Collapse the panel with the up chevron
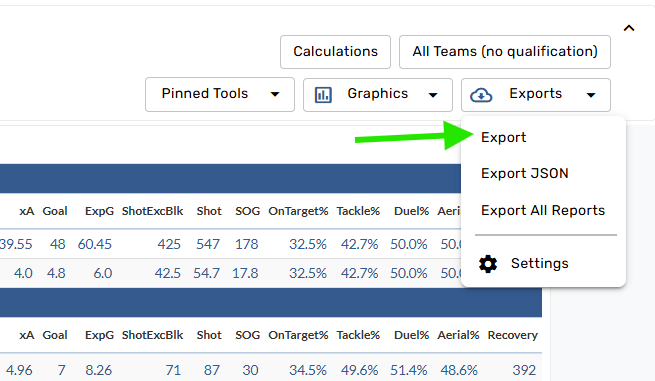 coord(629,28)
